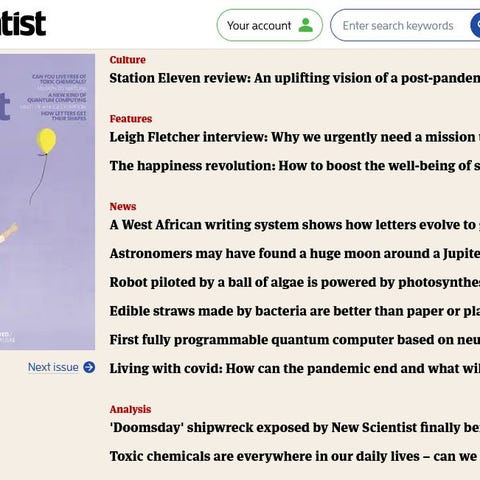Open the Living with covid article
480x480 pixels.
[x=295, y=369]
